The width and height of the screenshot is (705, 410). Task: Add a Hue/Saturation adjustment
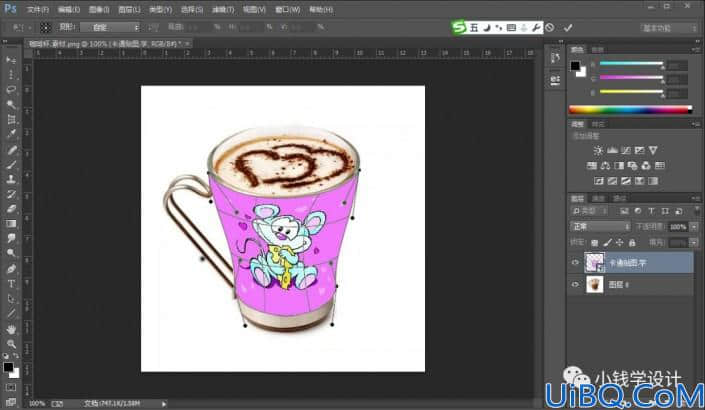point(592,165)
